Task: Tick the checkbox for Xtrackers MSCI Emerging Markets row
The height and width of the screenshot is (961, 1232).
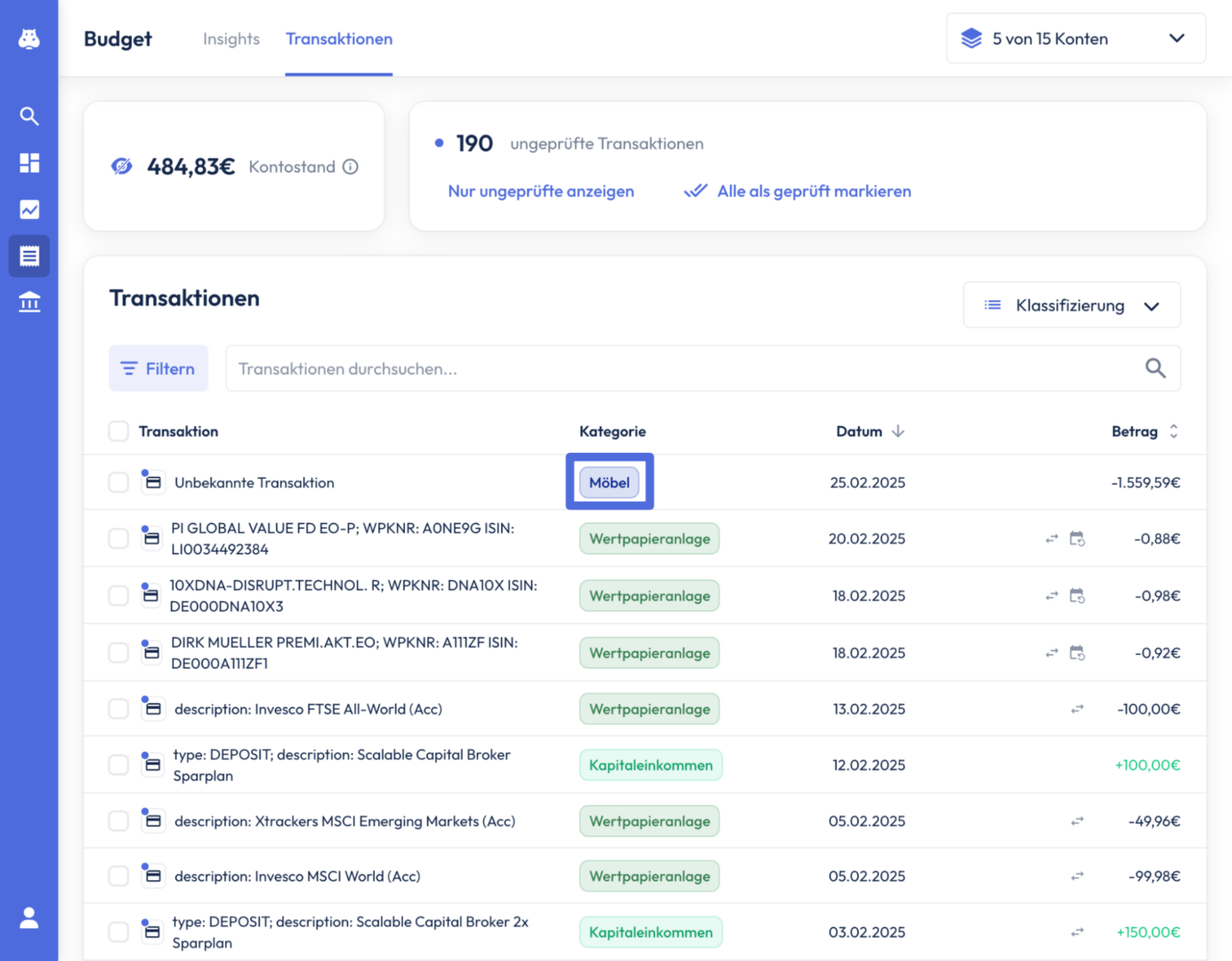Action: tap(118, 821)
